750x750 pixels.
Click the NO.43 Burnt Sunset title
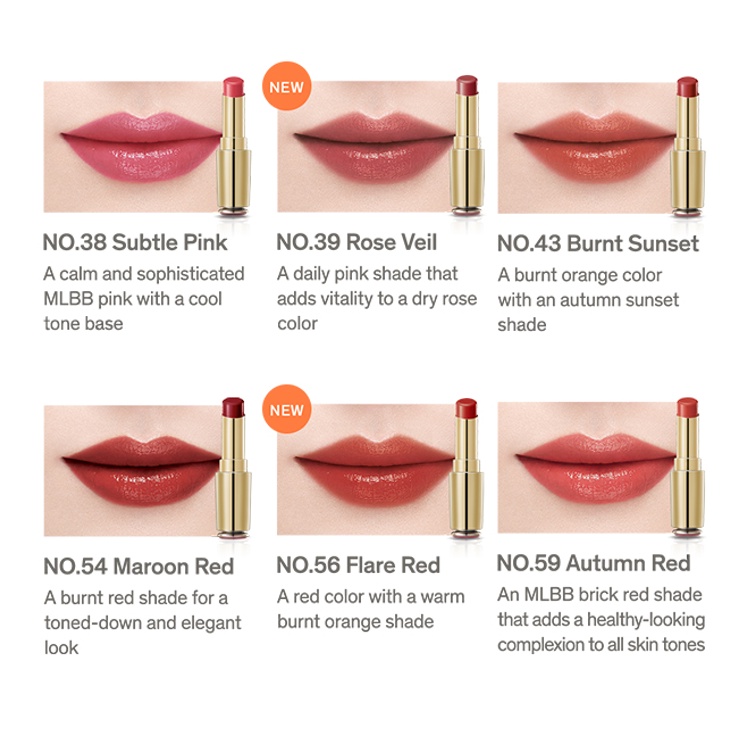pyautogui.click(x=598, y=243)
